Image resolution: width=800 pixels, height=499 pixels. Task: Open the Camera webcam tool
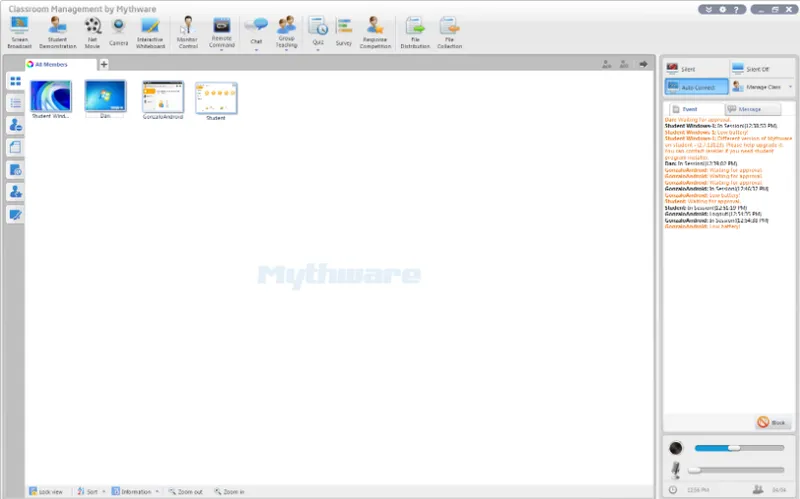[118, 32]
